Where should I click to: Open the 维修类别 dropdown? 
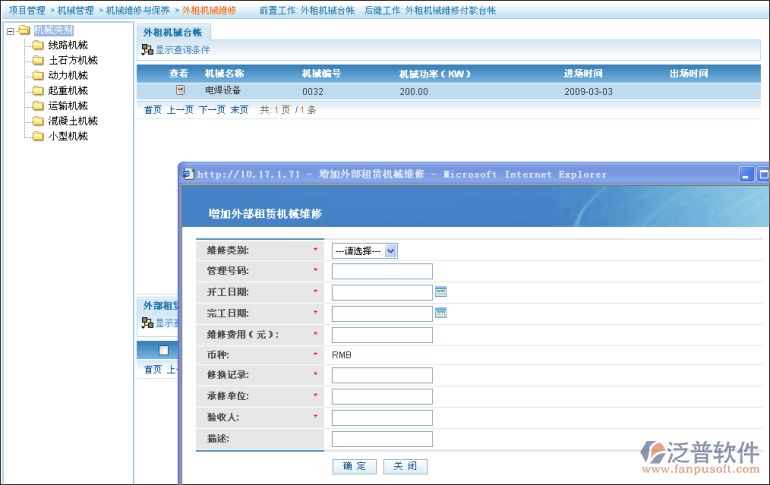364,251
